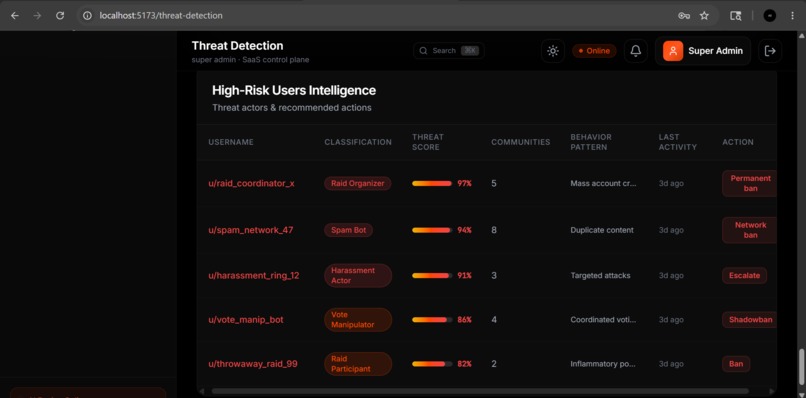Click the table horizontal scrollbar

tap(480, 391)
